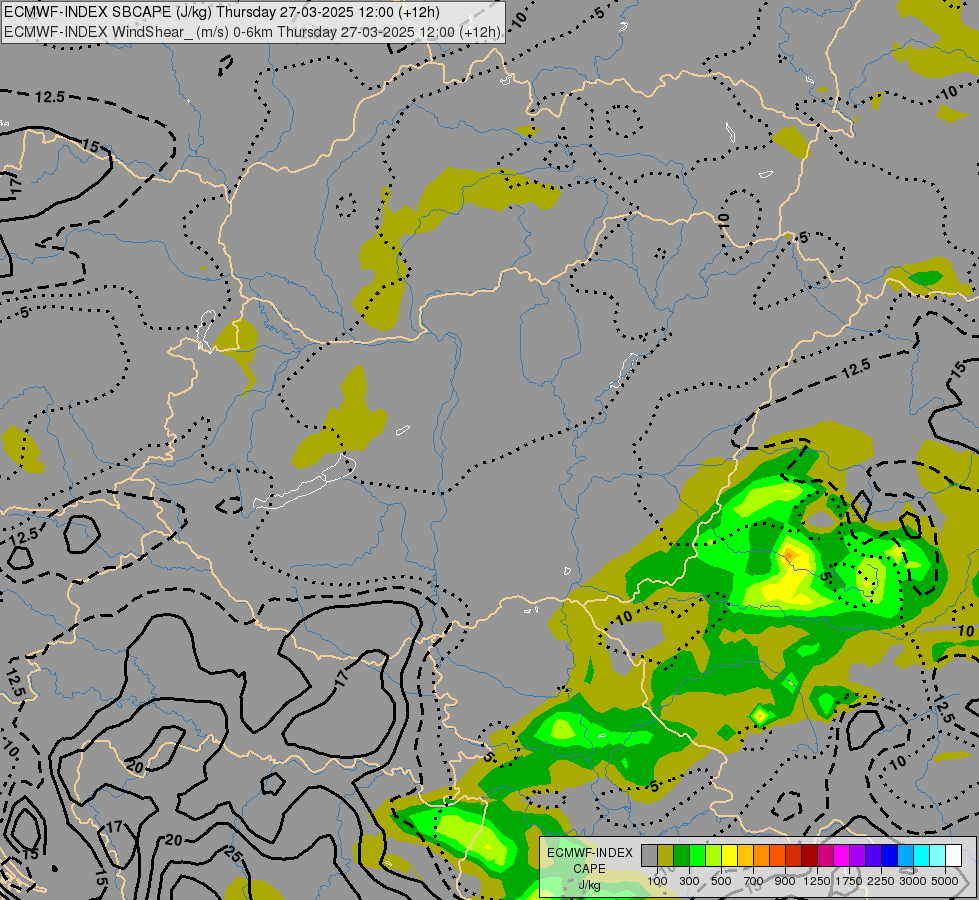The height and width of the screenshot is (900, 979).
Task: Pick the sky blue legend swatch
Action: (x=905, y=855)
